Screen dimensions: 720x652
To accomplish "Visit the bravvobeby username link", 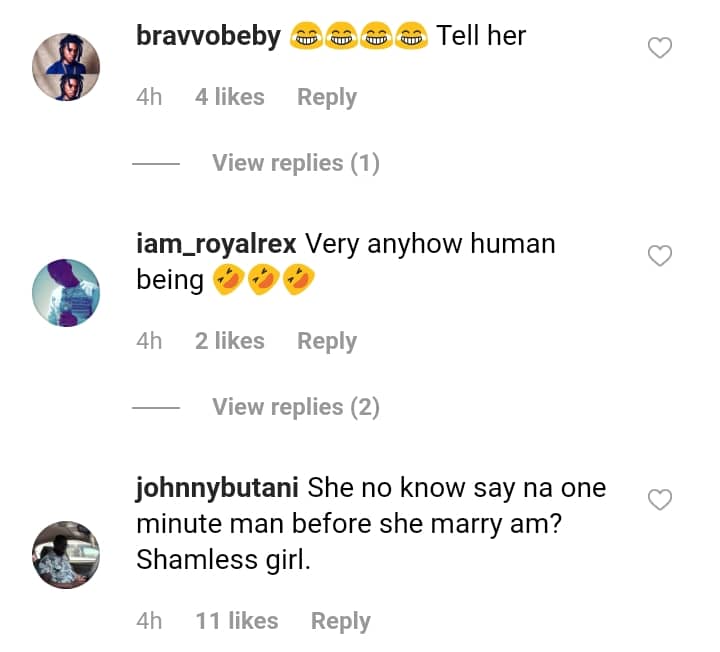I will pos(208,36).
